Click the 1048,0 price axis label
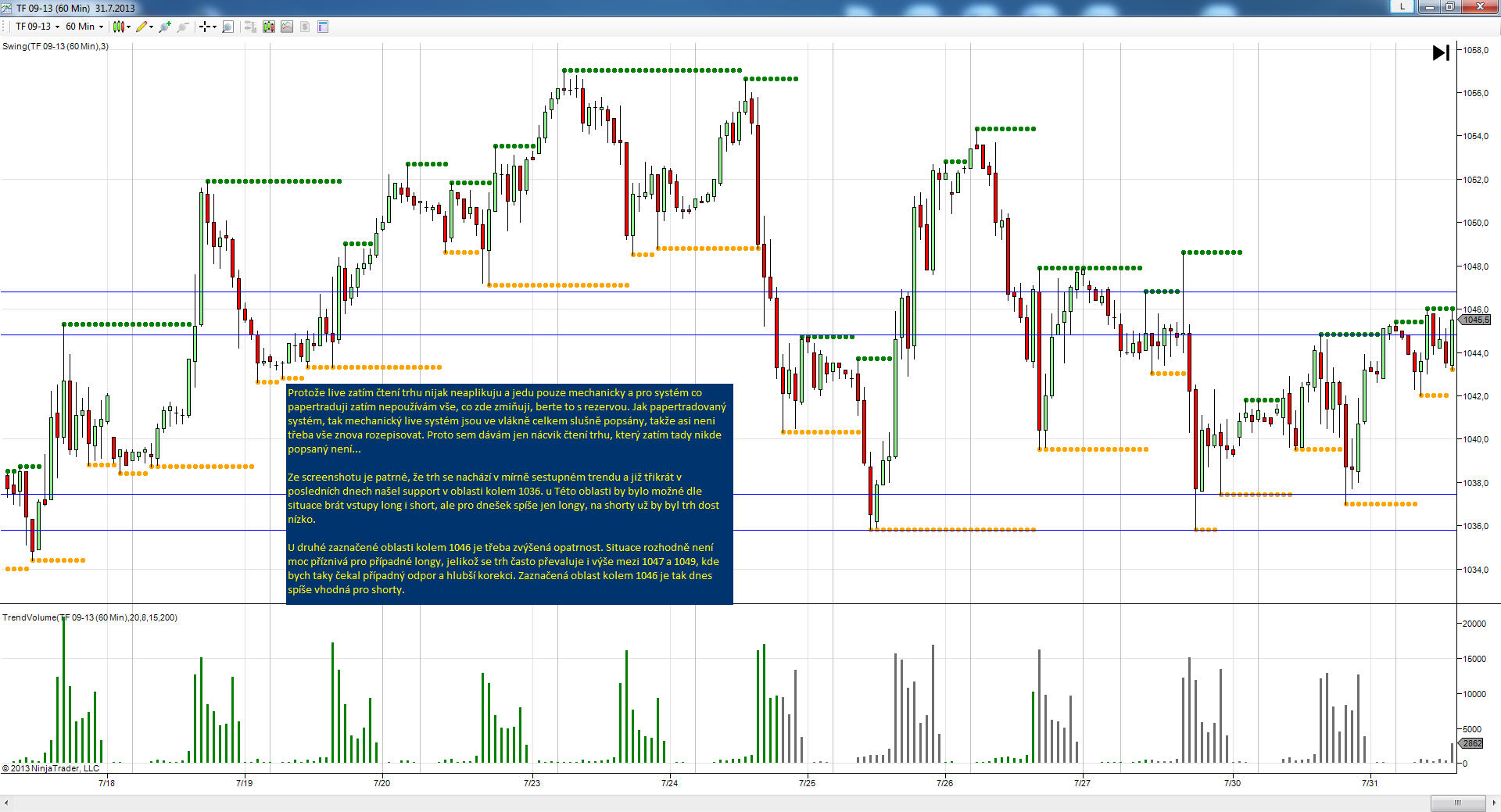Screen dimensions: 1501x812 click(1476, 266)
